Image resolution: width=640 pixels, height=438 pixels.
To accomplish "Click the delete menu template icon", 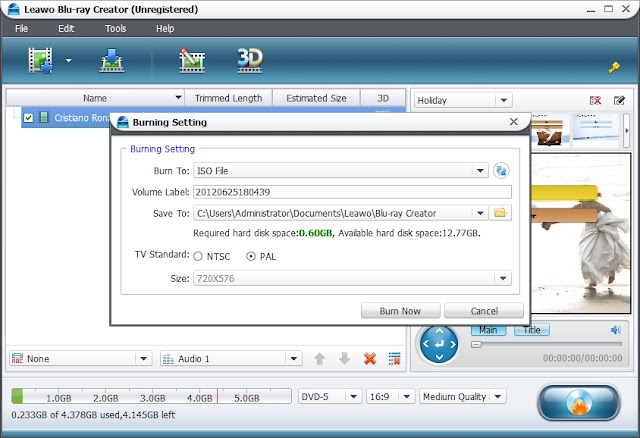I will (x=596, y=100).
